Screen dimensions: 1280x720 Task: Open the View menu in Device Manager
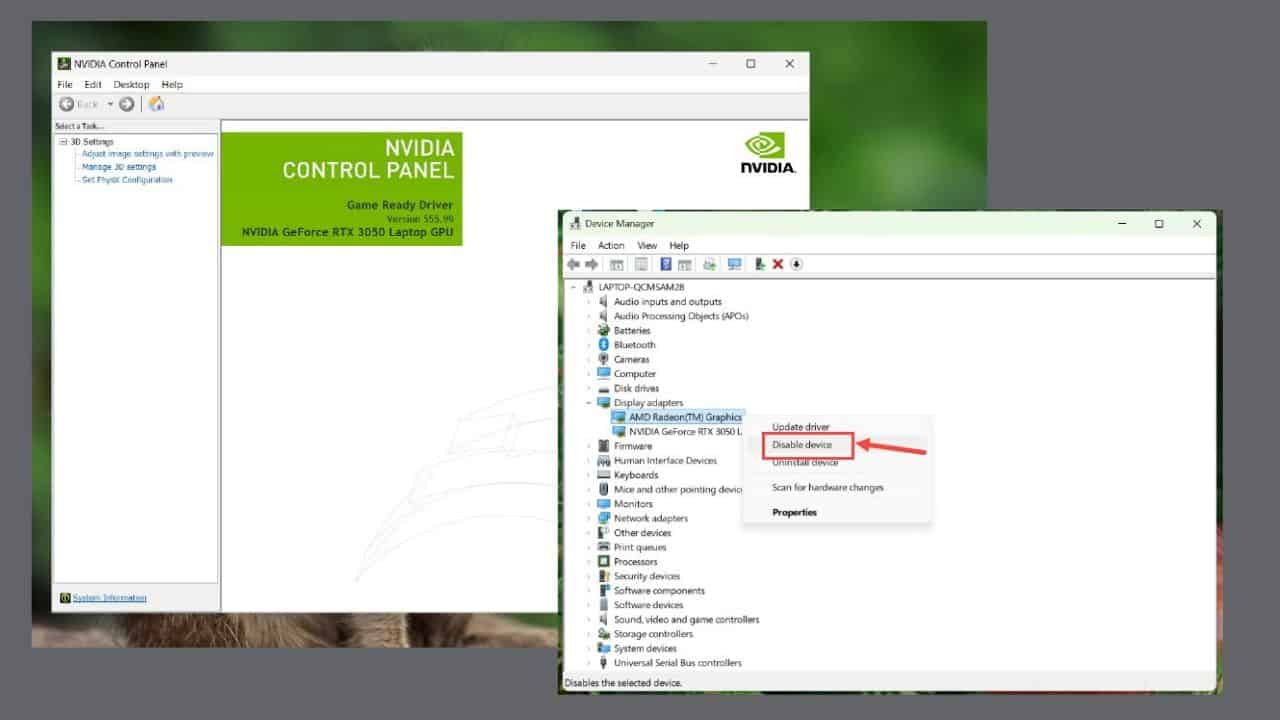pyautogui.click(x=647, y=246)
